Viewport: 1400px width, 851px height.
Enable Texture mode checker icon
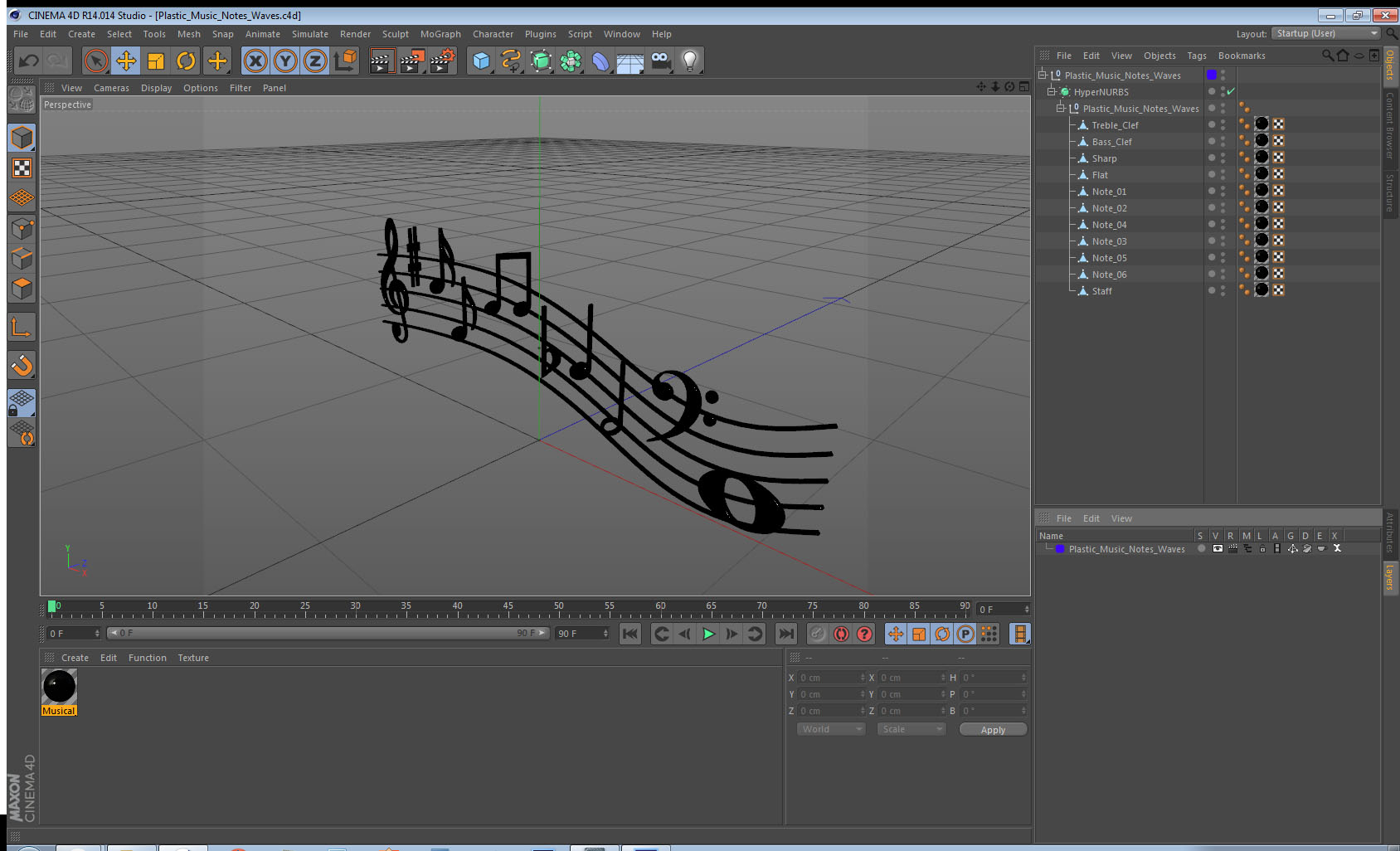(22, 168)
